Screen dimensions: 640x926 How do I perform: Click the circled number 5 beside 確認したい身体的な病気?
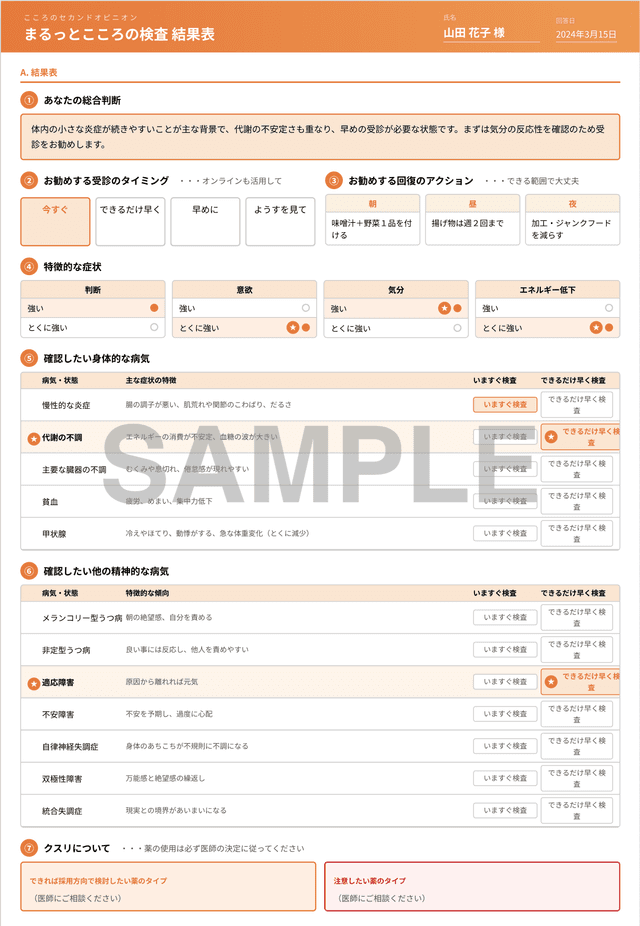click(29, 358)
